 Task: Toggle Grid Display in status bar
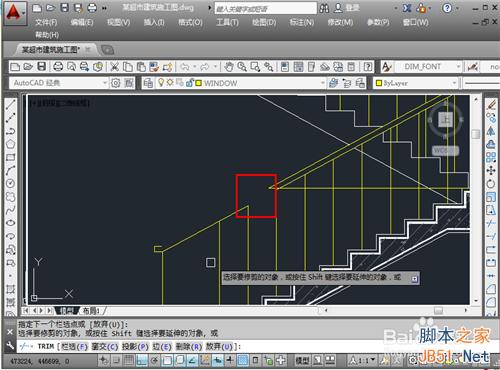(129, 360)
